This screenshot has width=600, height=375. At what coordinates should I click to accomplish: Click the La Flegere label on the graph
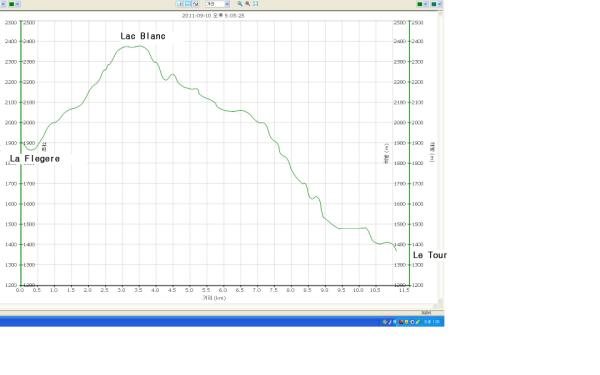tap(34, 158)
